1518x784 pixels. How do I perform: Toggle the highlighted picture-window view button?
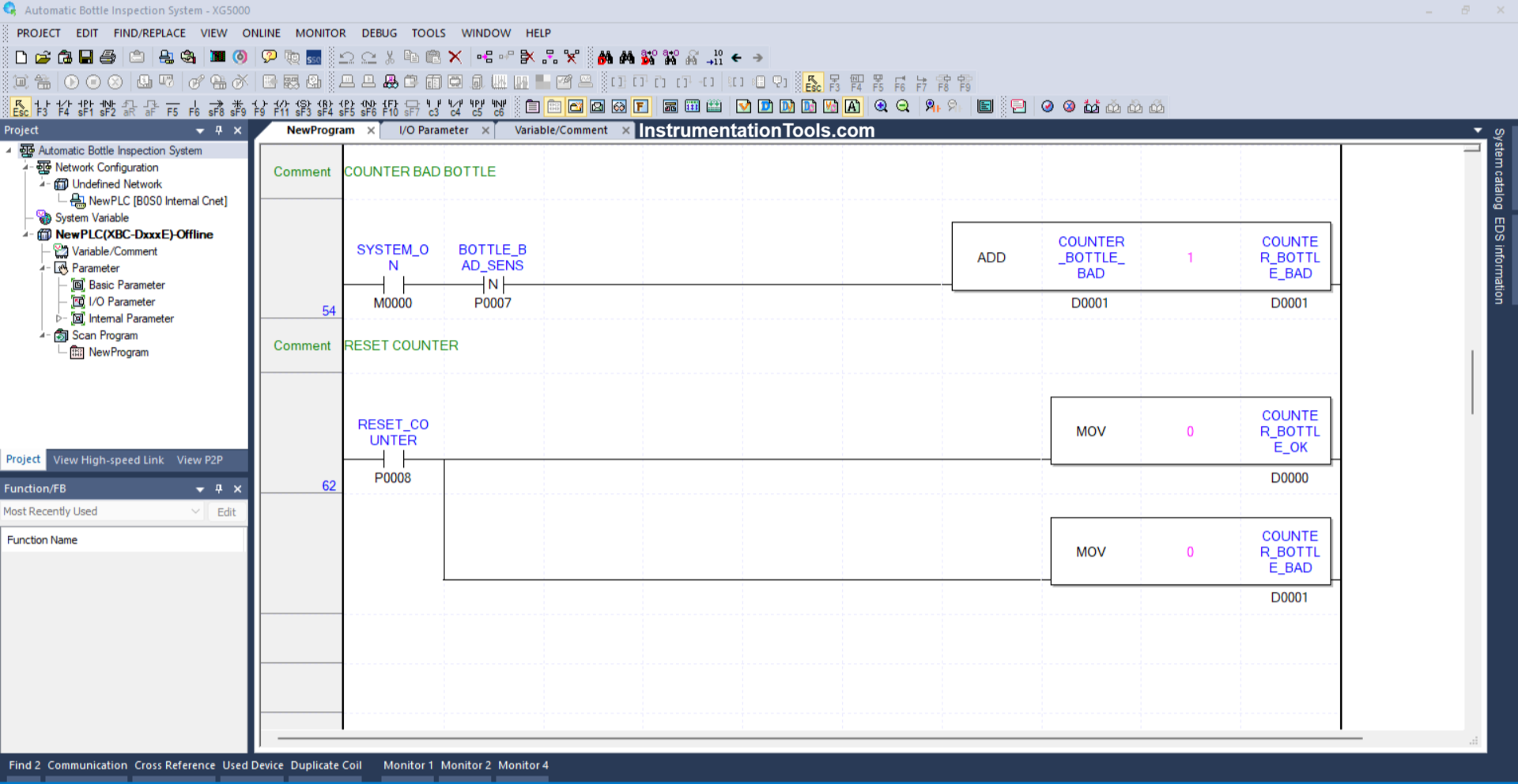pyautogui.click(x=576, y=107)
